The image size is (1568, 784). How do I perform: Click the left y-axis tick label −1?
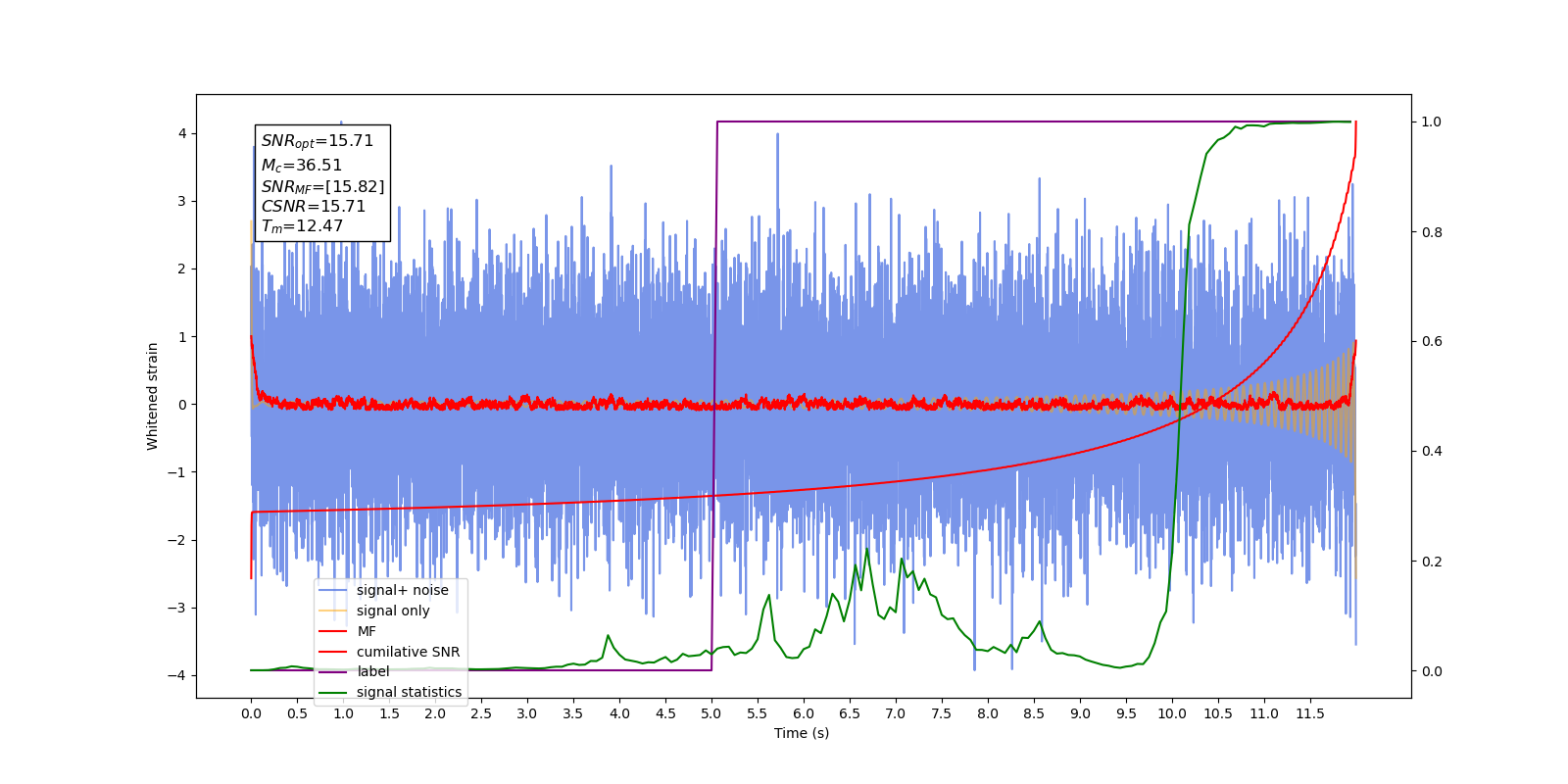click(177, 472)
